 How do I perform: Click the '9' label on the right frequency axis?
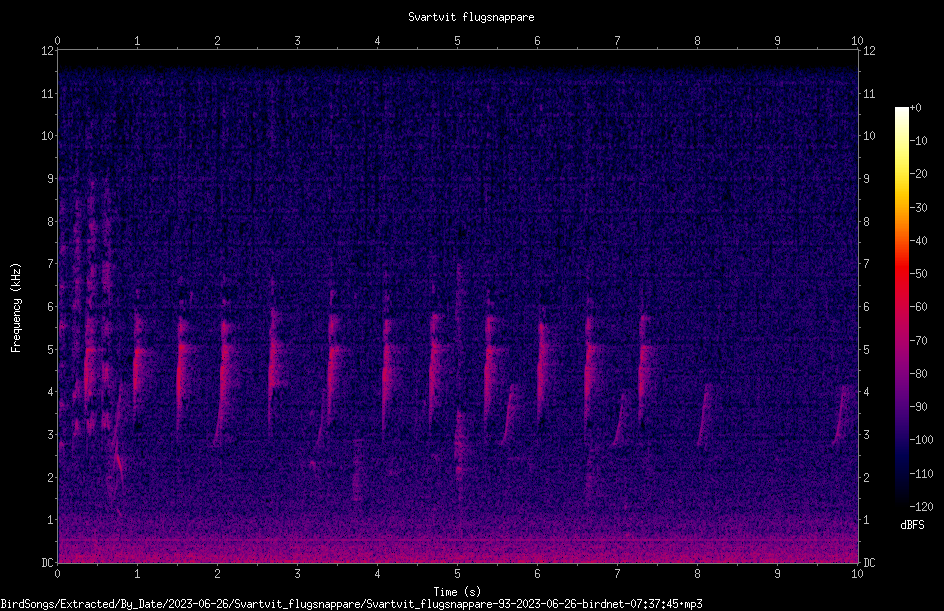[866, 179]
